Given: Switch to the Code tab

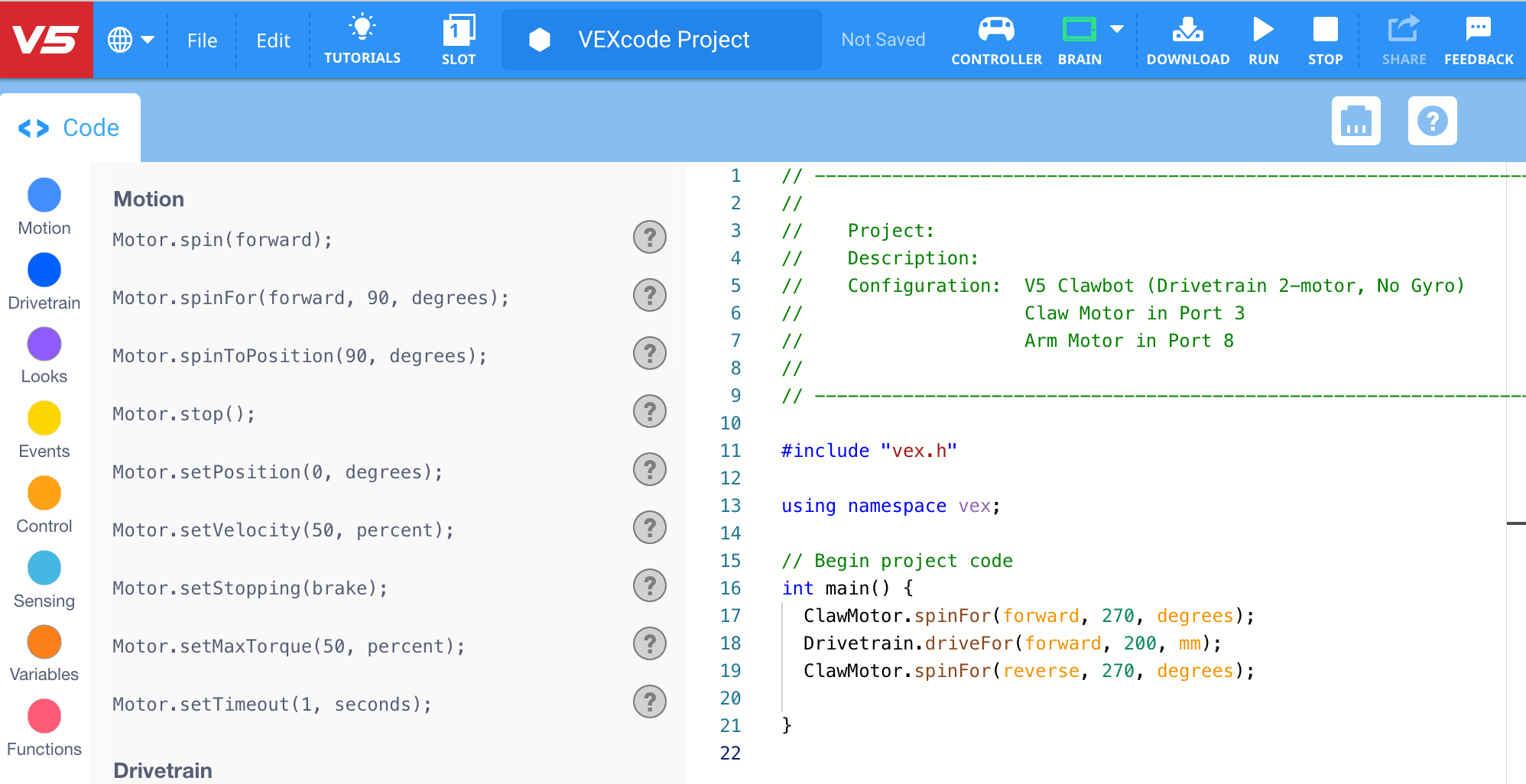Looking at the screenshot, I should click(x=70, y=127).
